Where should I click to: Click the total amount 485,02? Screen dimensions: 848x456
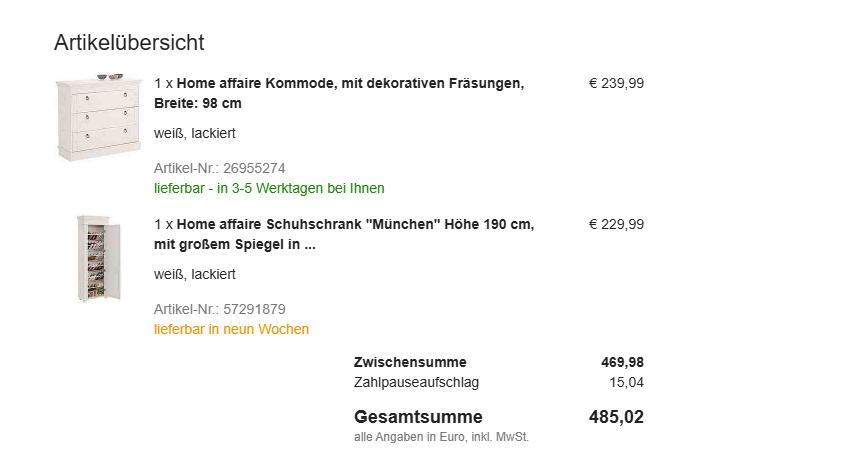(616, 417)
